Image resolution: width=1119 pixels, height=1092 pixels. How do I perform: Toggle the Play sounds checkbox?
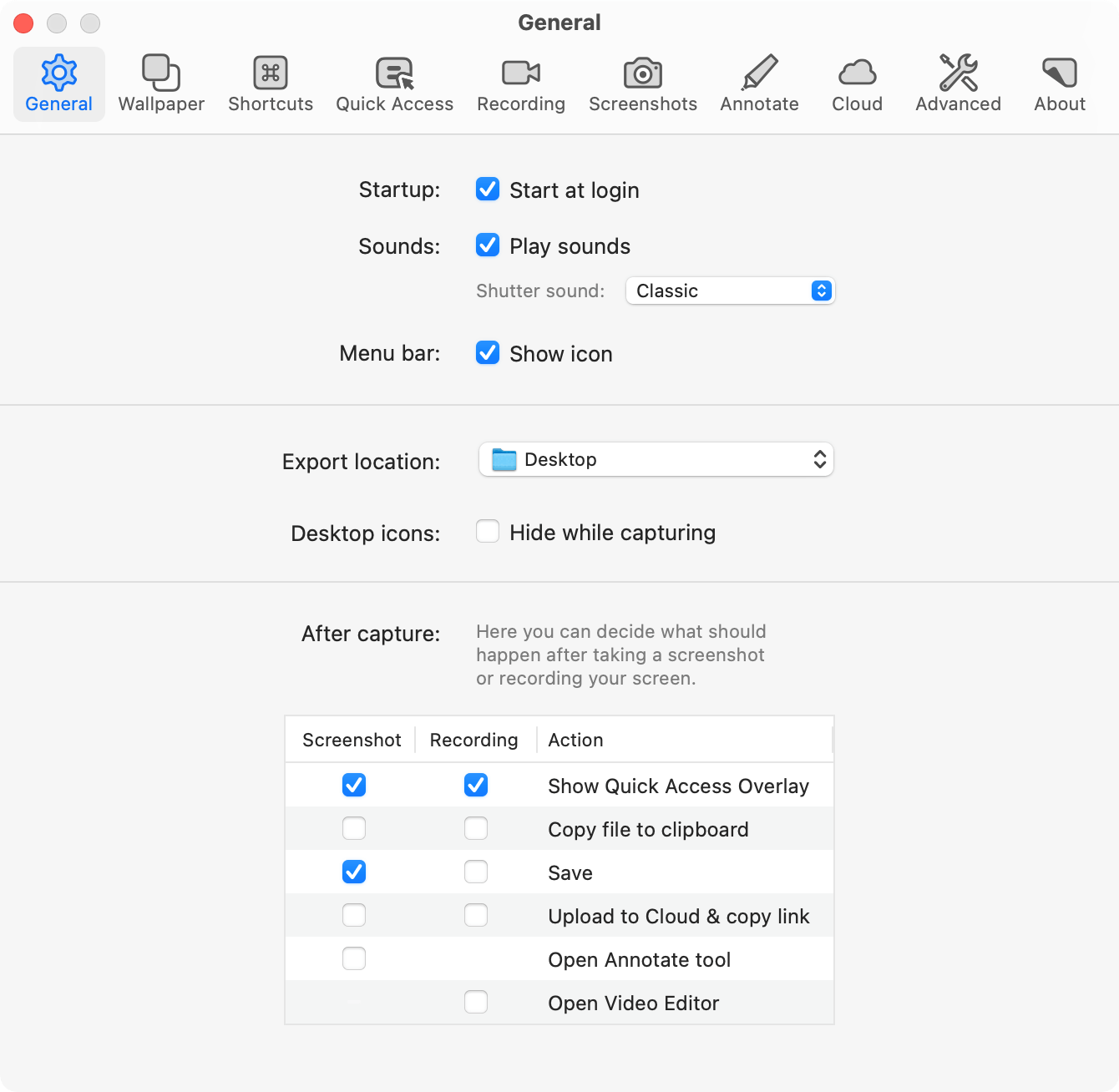(x=488, y=245)
